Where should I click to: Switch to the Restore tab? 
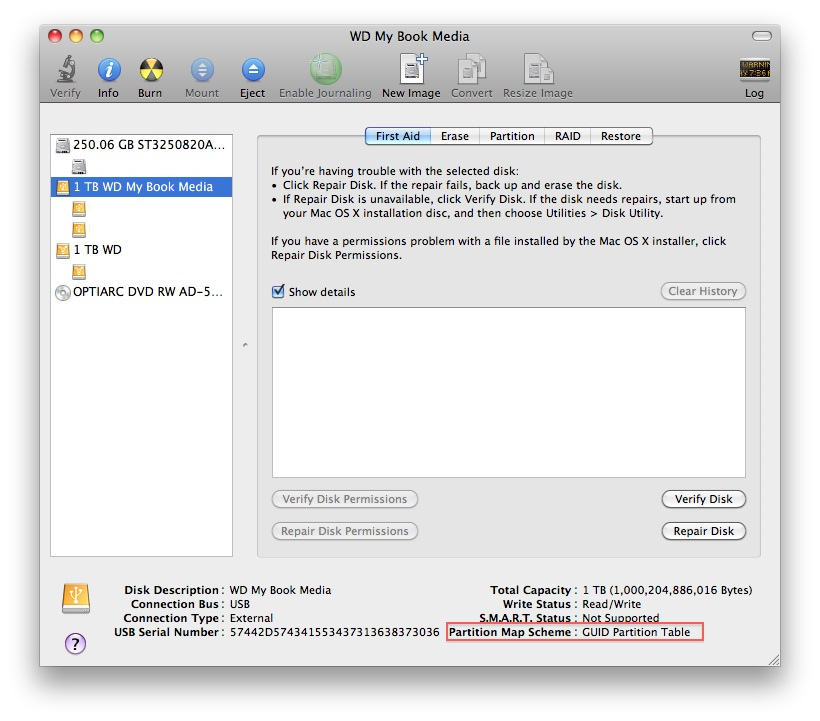(x=621, y=136)
